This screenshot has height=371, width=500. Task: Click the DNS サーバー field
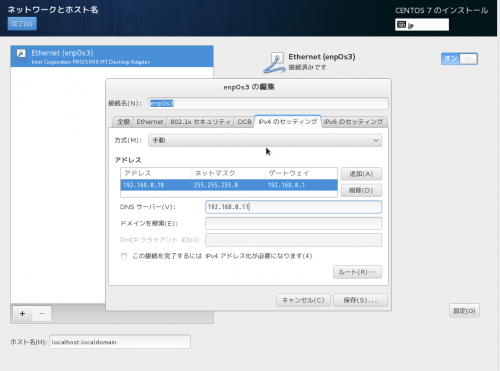293,207
